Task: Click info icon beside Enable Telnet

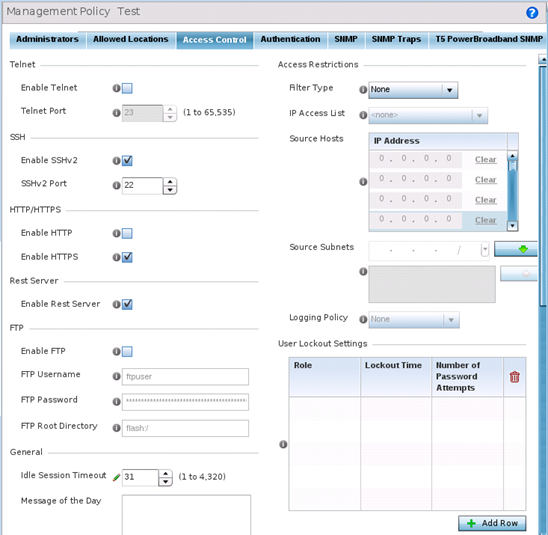Action: coord(116,88)
